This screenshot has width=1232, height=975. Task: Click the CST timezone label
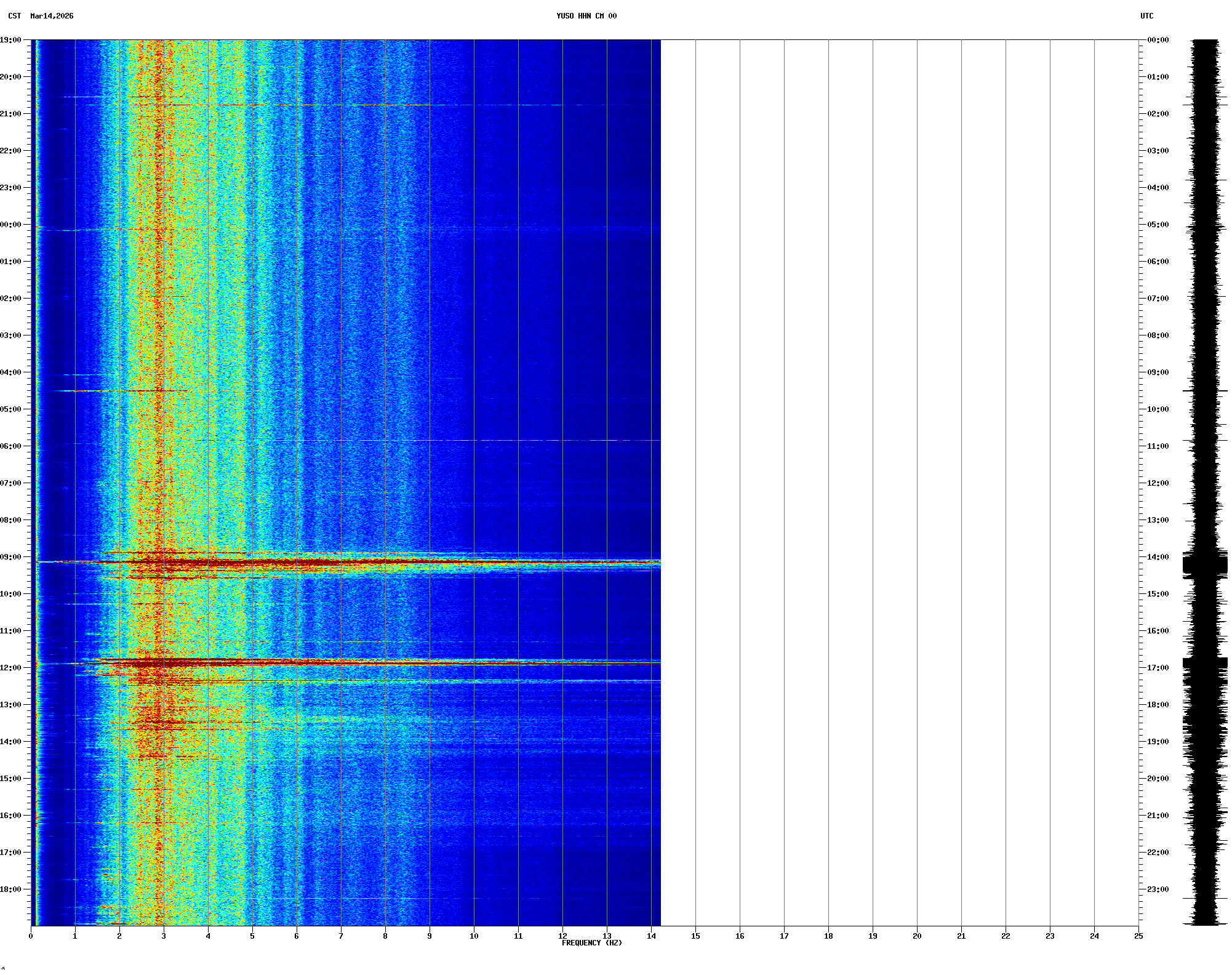pos(14,16)
